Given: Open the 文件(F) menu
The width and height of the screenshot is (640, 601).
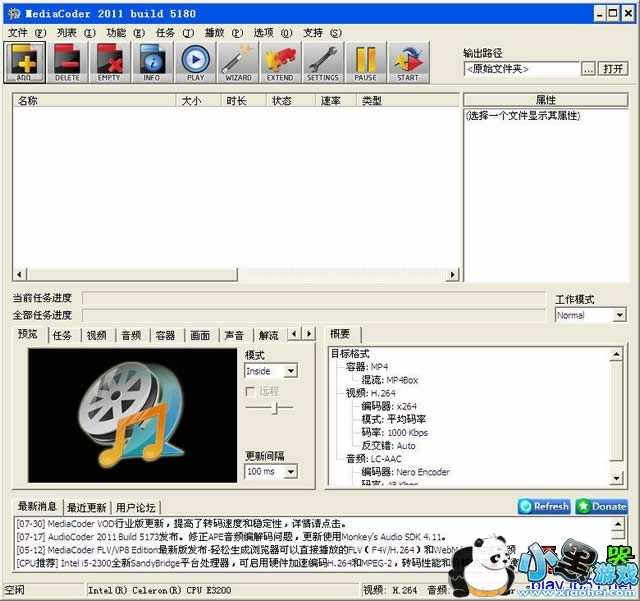Looking at the screenshot, I should (27, 33).
